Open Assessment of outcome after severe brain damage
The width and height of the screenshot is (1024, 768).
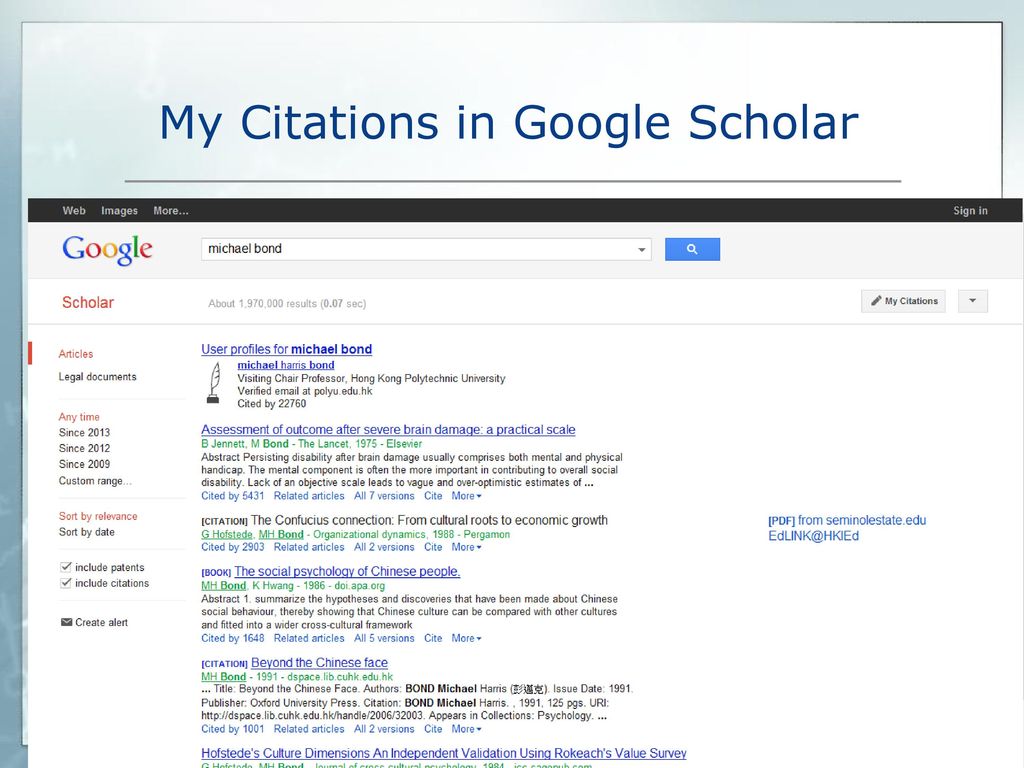388,430
